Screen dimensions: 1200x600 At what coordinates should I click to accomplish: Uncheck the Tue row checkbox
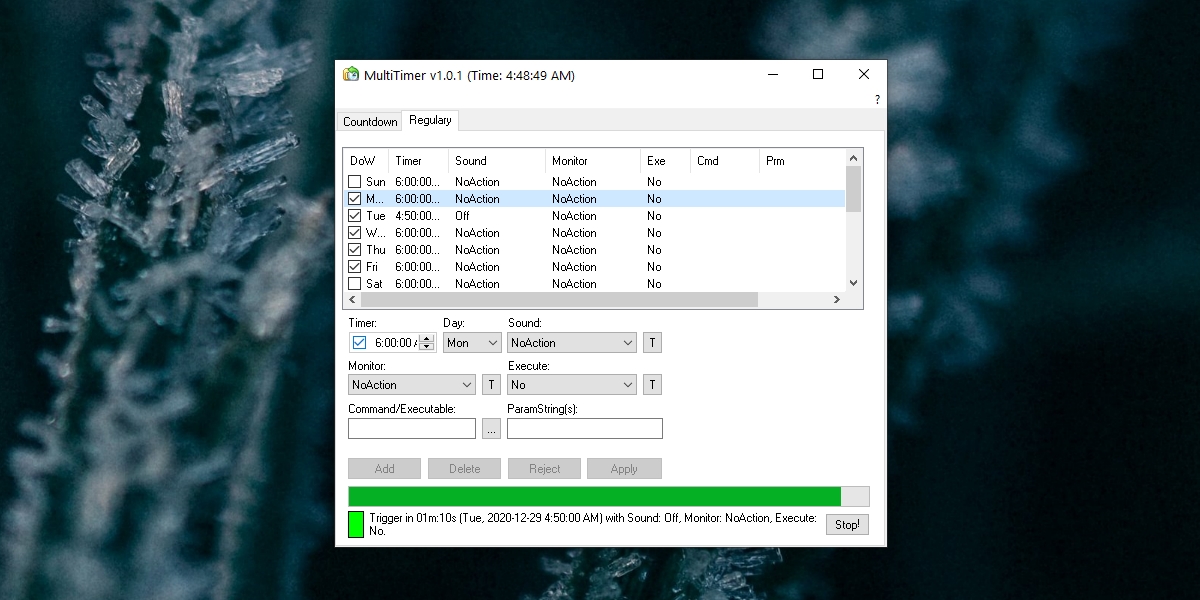[x=355, y=216]
